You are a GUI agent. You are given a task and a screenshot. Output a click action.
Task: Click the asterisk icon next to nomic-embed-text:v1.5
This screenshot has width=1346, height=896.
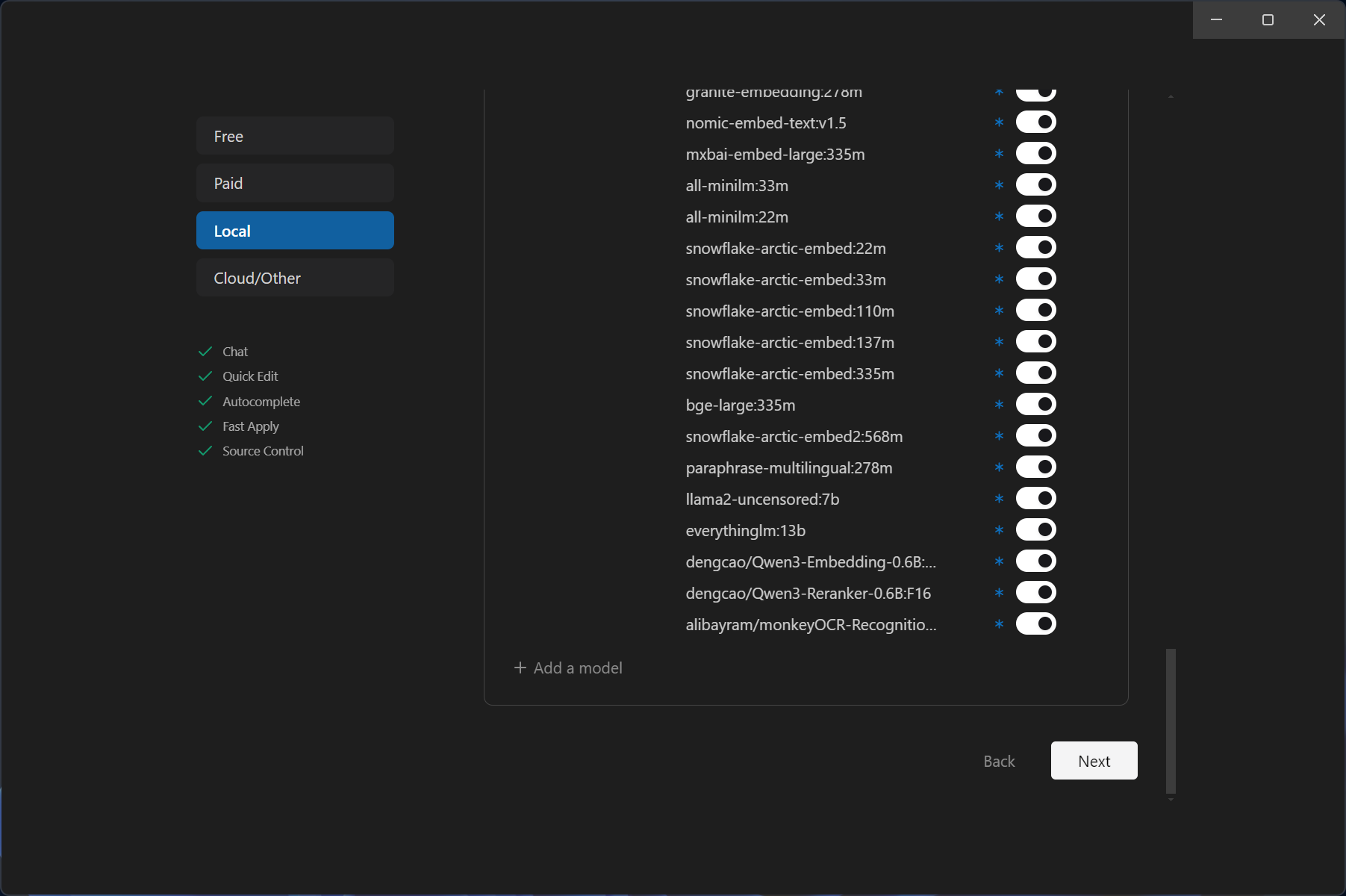coord(999,122)
